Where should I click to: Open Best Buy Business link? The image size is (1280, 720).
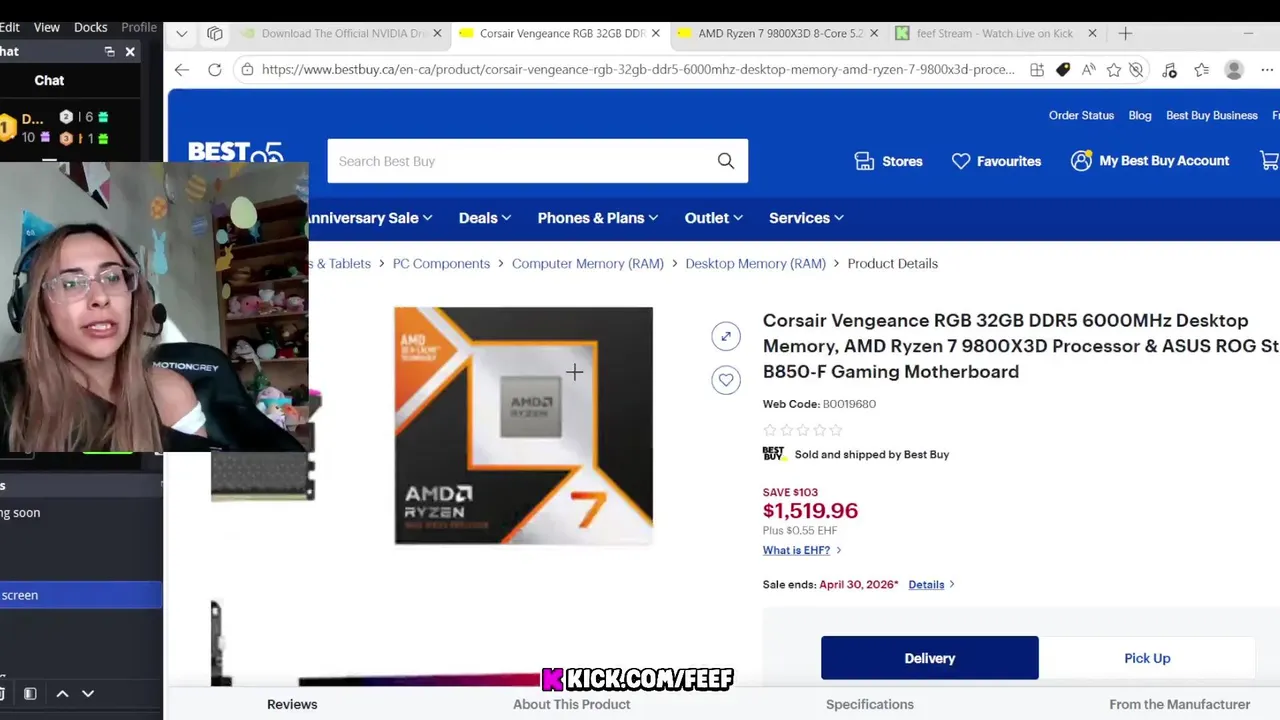coord(1211,115)
